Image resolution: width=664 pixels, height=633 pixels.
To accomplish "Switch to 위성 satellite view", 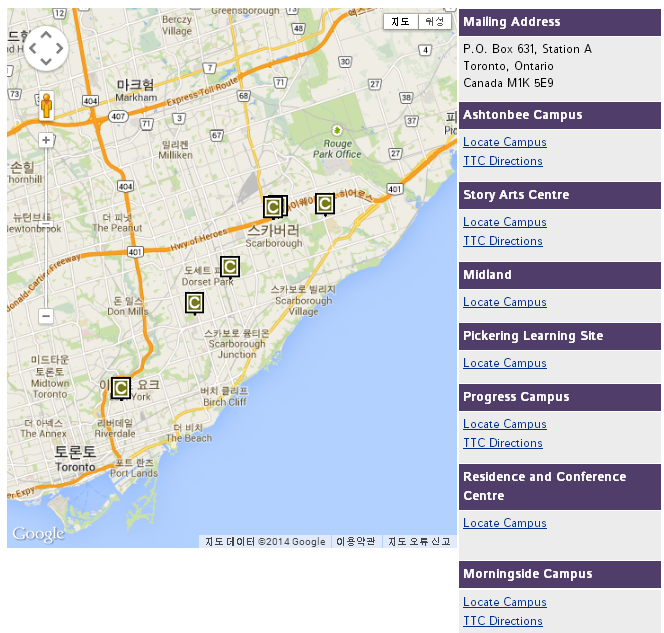I will 434,21.
